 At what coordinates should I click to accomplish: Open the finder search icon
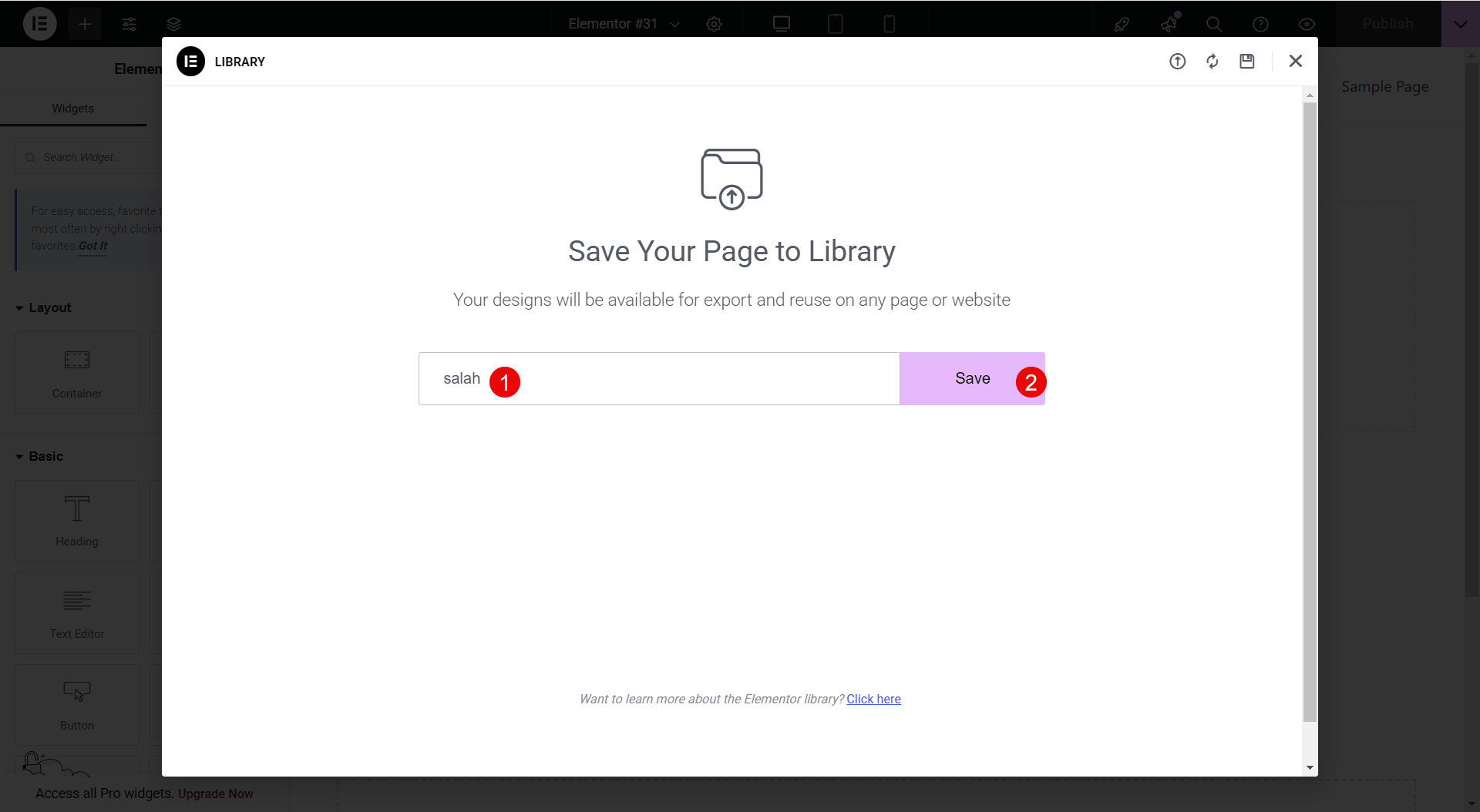pos(1214,24)
